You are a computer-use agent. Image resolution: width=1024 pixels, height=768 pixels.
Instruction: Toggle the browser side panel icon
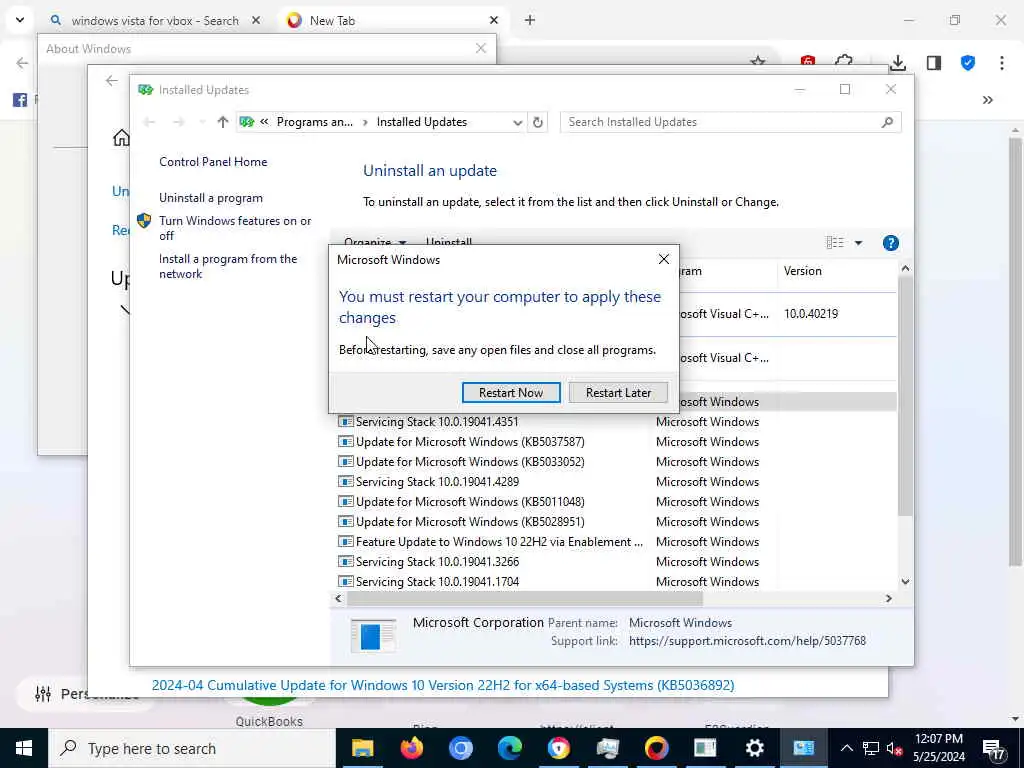pyautogui.click(x=934, y=63)
